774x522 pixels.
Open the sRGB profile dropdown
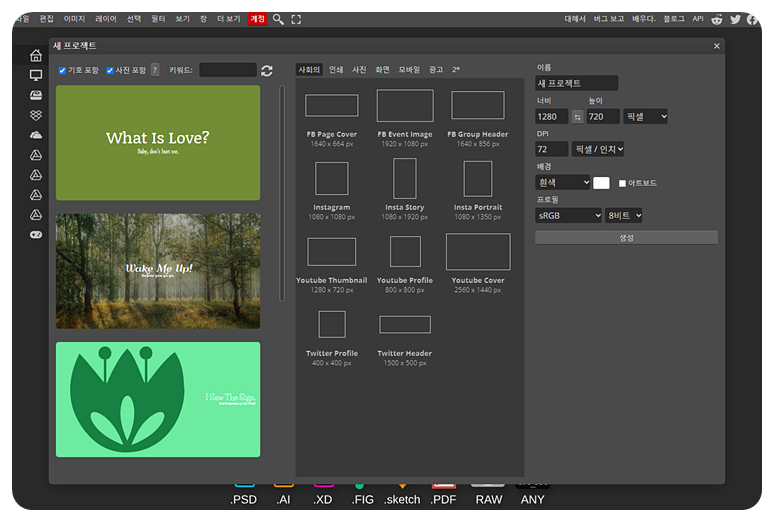[x=568, y=215]
